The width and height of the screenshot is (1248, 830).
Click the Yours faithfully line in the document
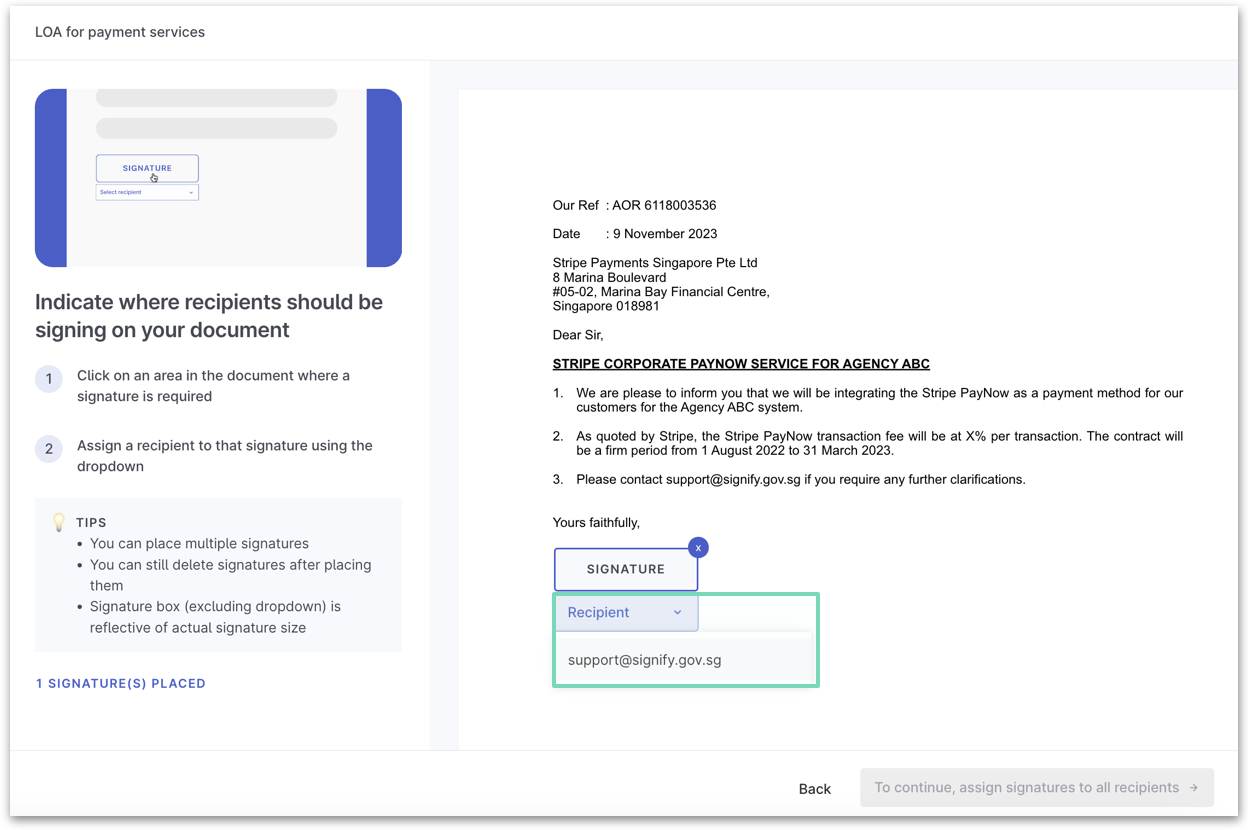(x=596, y=522)
